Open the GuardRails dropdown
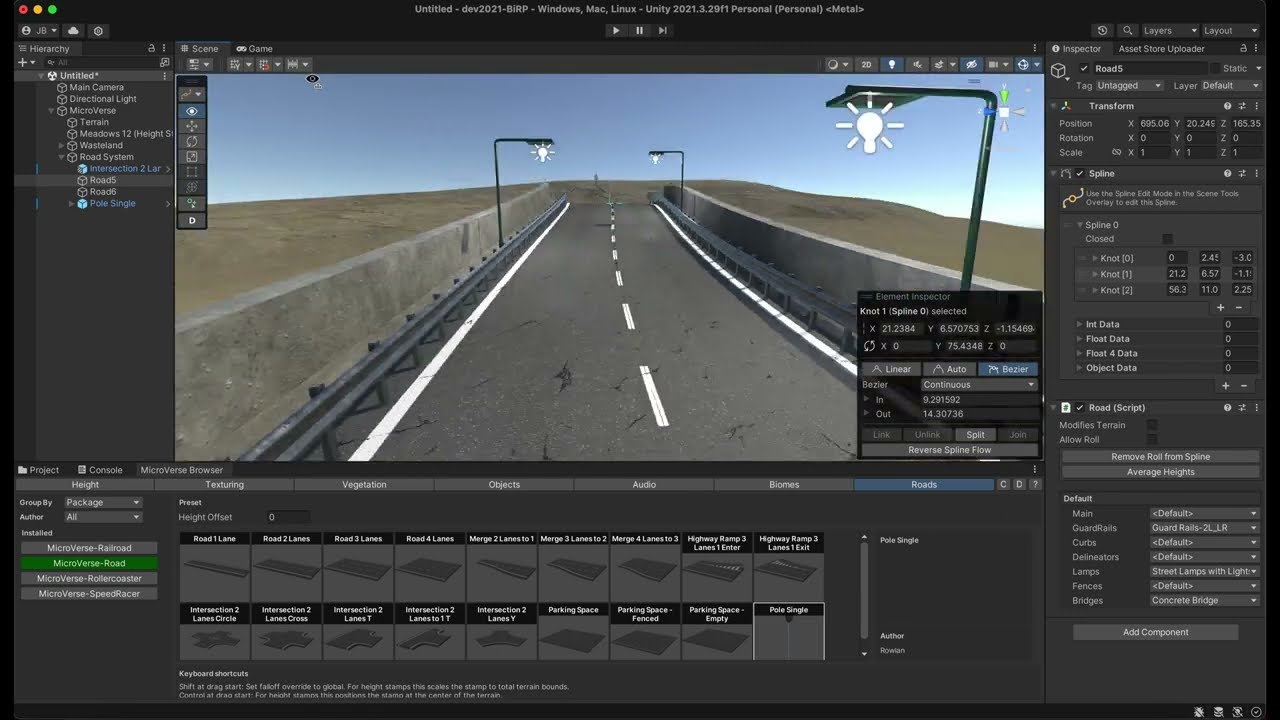The height and width of the screenshot is (720, 1280). (x=1204, y=528)
